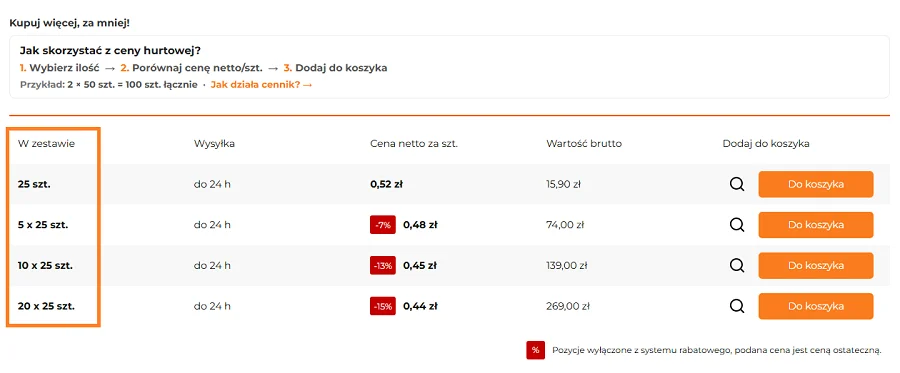Image resolution: width=900 pixels, height=373 pixels.
Task: Click 'Jak skorzystać z ceny hurtowej?' heading
Action: 110,50
